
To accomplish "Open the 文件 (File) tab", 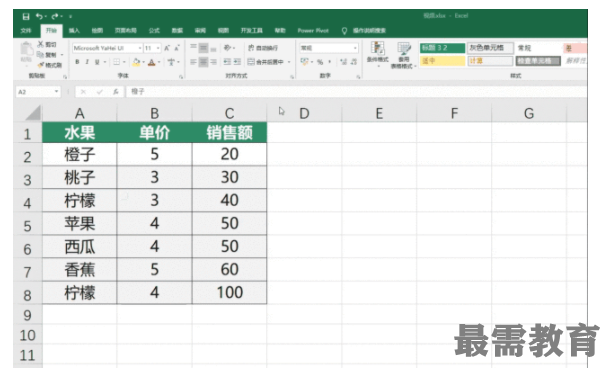I will coord(26,31).
